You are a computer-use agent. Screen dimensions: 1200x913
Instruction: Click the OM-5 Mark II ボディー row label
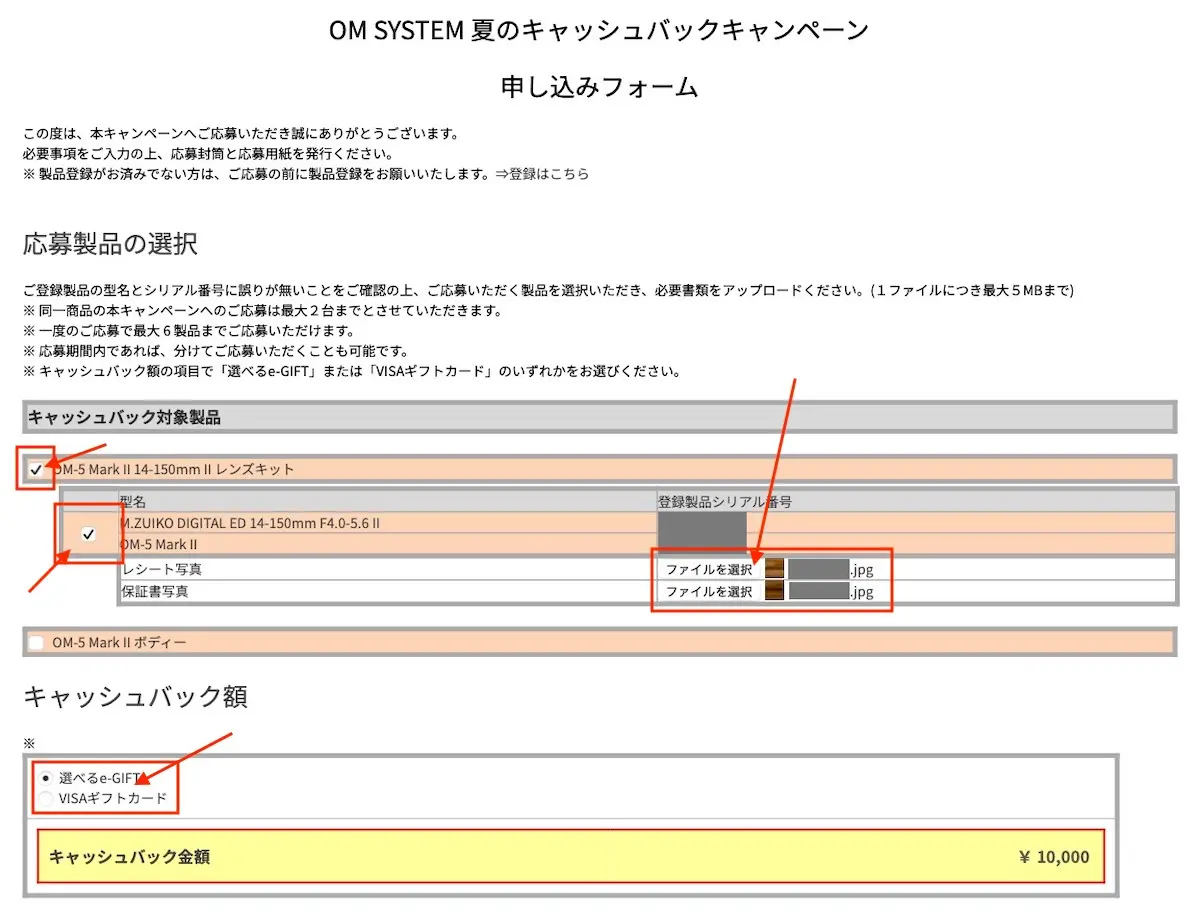pyautogui.click(x=119, y=643)
